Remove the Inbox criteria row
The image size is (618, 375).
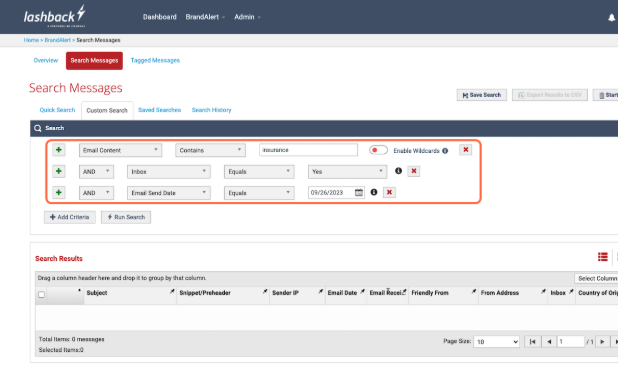pyautogui.click(x=413, y=171)
